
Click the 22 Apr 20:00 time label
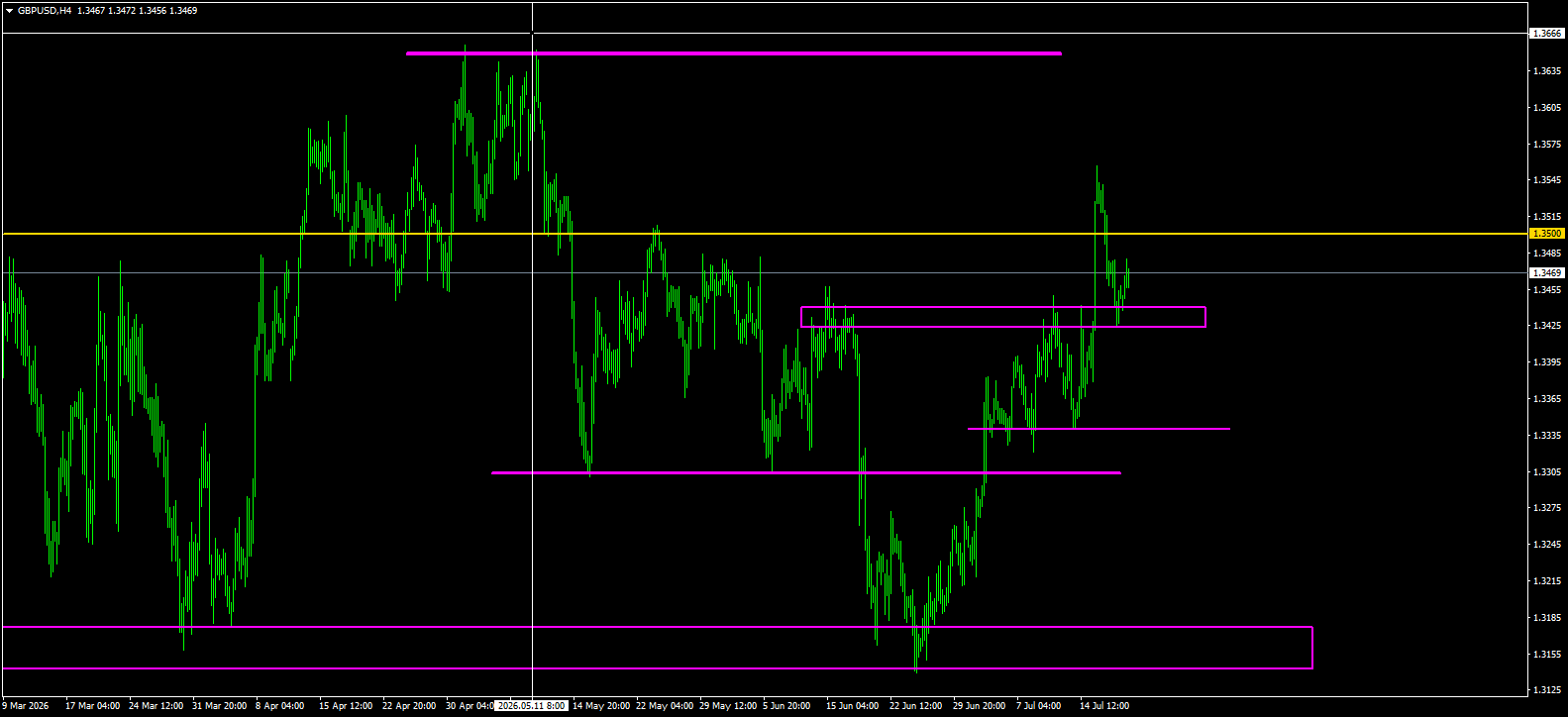click(410, 706)
